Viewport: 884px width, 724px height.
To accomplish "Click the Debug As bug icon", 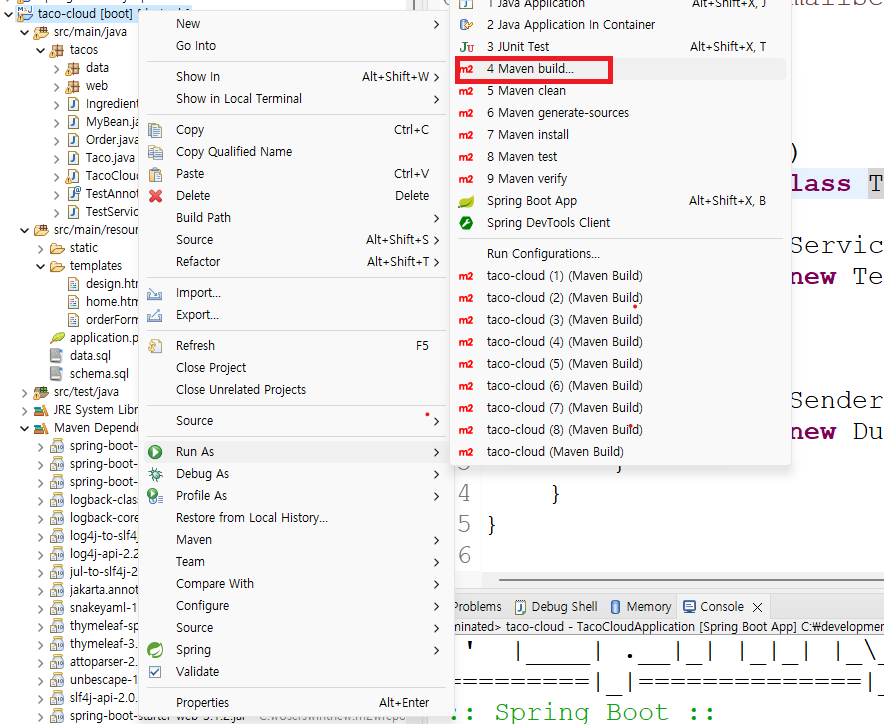I will tap(155, 474).
